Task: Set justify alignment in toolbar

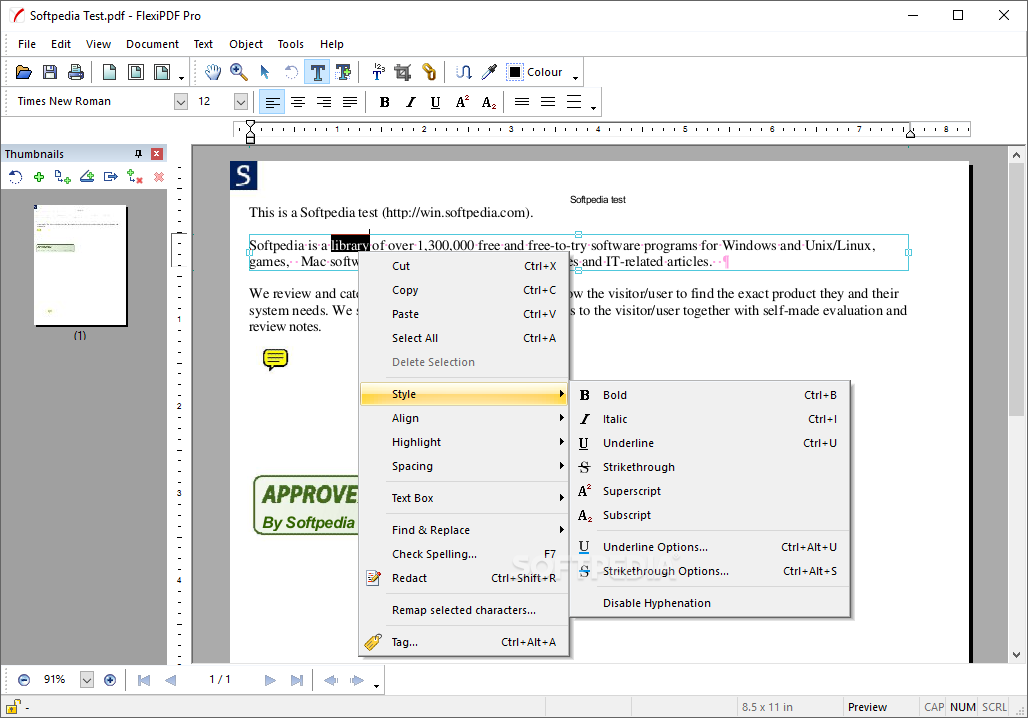Action: pyautogui.click(x=350, y=102)
